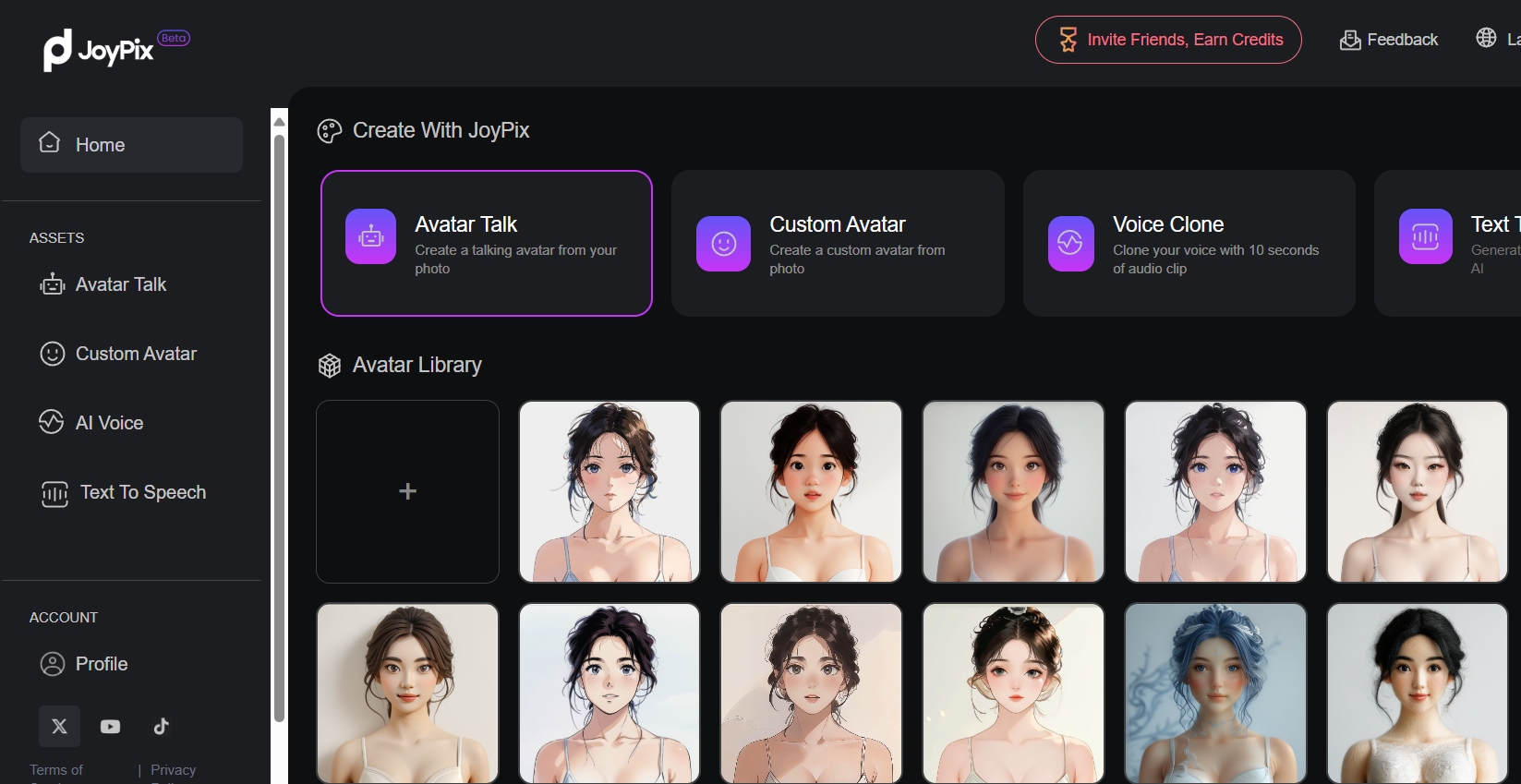Viewport: 1521px width, 784px height.
Task: Go to the Home menu item
Action: click(131, 145)
